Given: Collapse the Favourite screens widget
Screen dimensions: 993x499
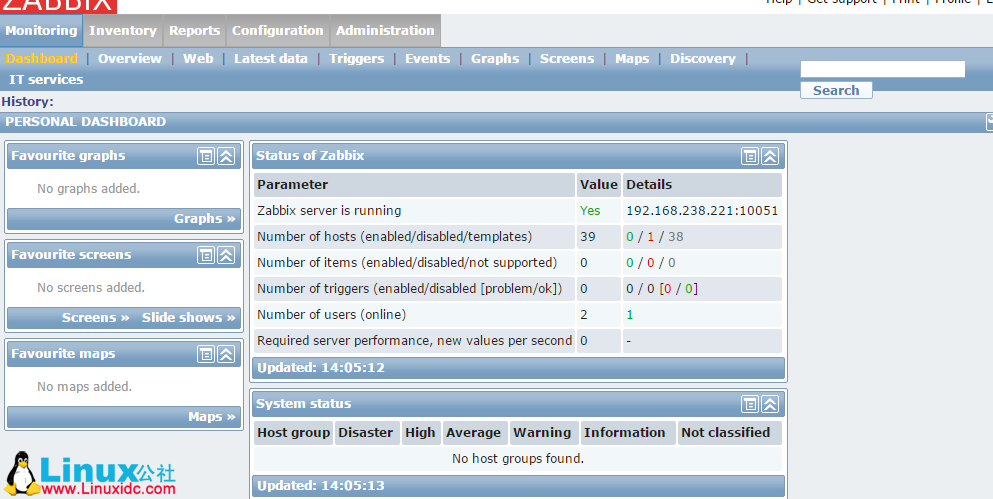Looking at the screenshot, I should tap(226, 255).
